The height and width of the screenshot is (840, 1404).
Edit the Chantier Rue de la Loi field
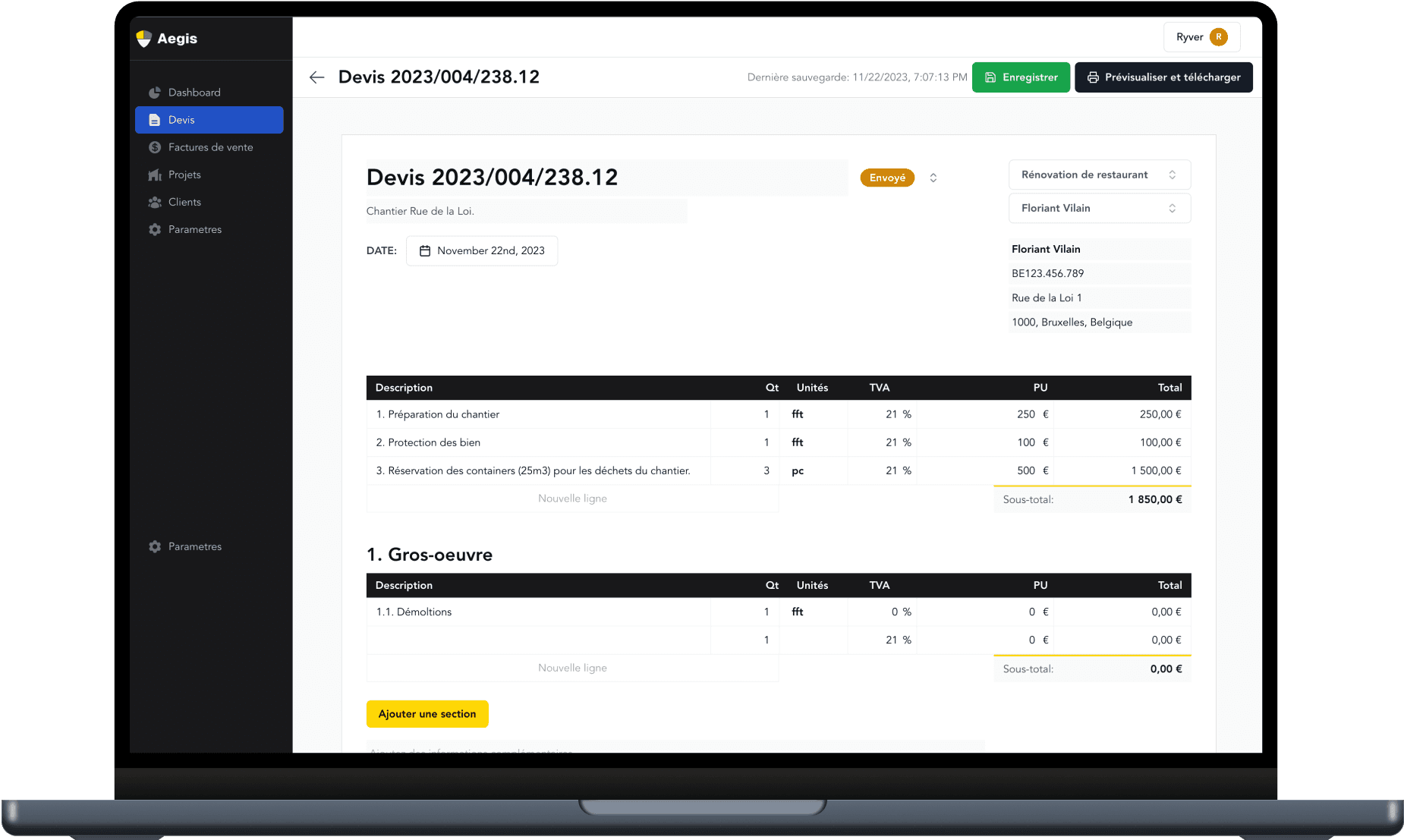point(527,211)
